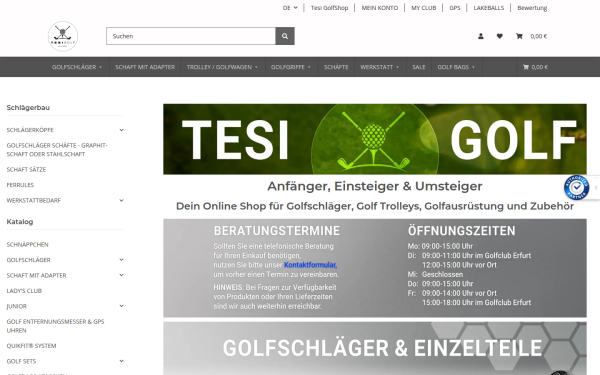Open SCHAFT SÄTZE sidebar category
Screen dimensions: 600x375
point(26,170)
